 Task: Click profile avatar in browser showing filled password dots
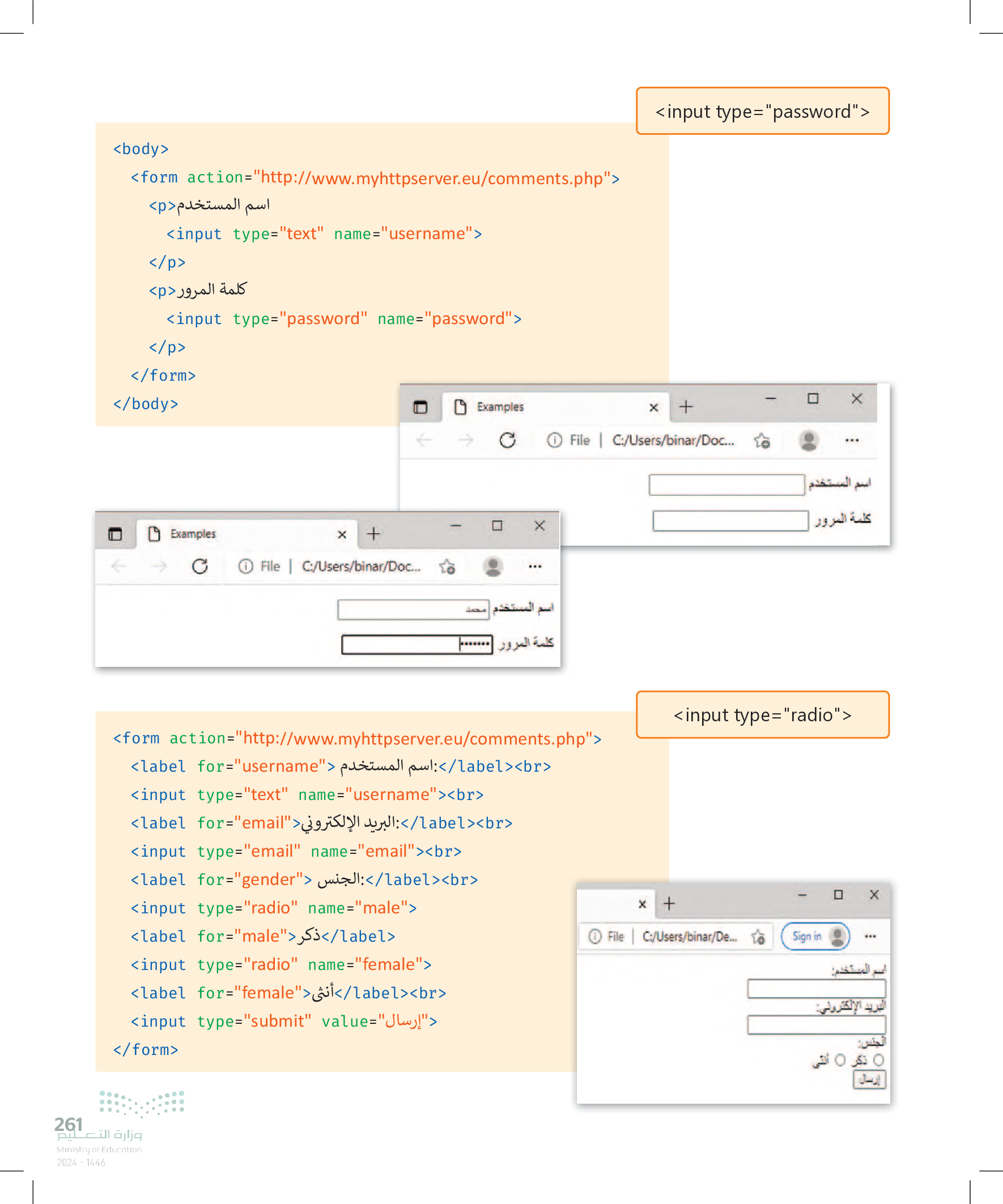[492, 567]
